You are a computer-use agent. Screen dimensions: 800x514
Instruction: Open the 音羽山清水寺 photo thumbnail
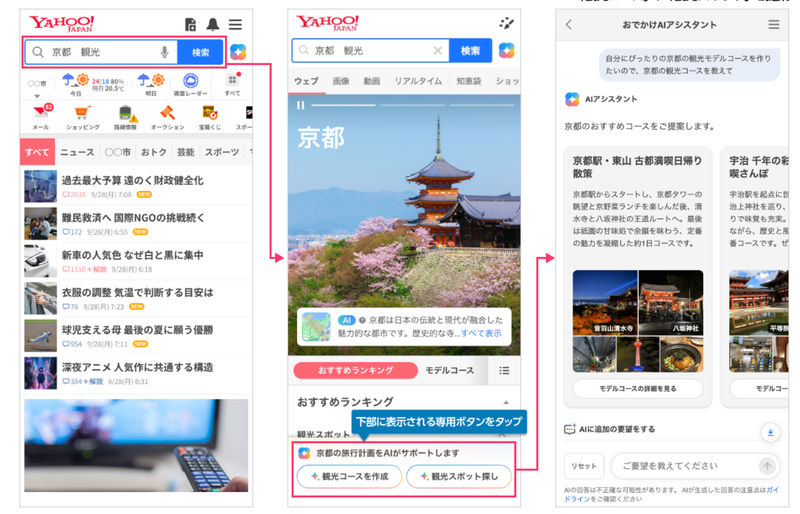click(605, 303)
